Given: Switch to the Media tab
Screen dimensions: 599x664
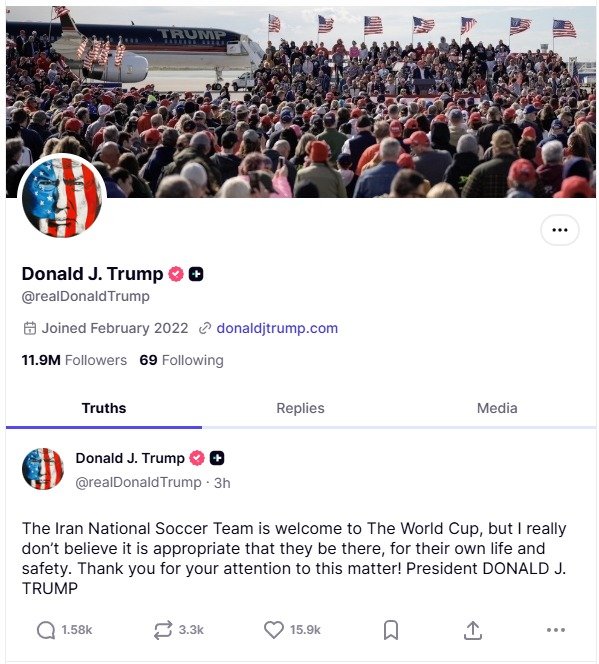Looking at the screenshot, I should pos(497,408).
